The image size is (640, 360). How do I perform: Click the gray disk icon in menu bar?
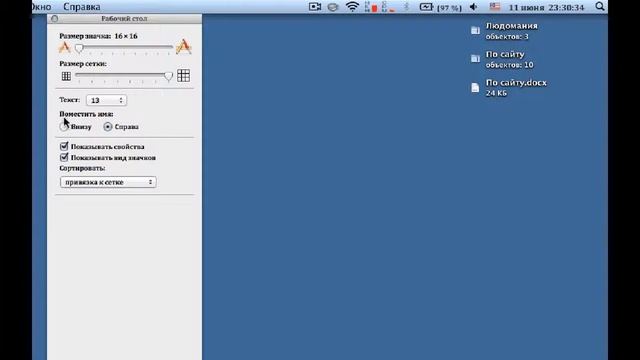coord(333,7)
